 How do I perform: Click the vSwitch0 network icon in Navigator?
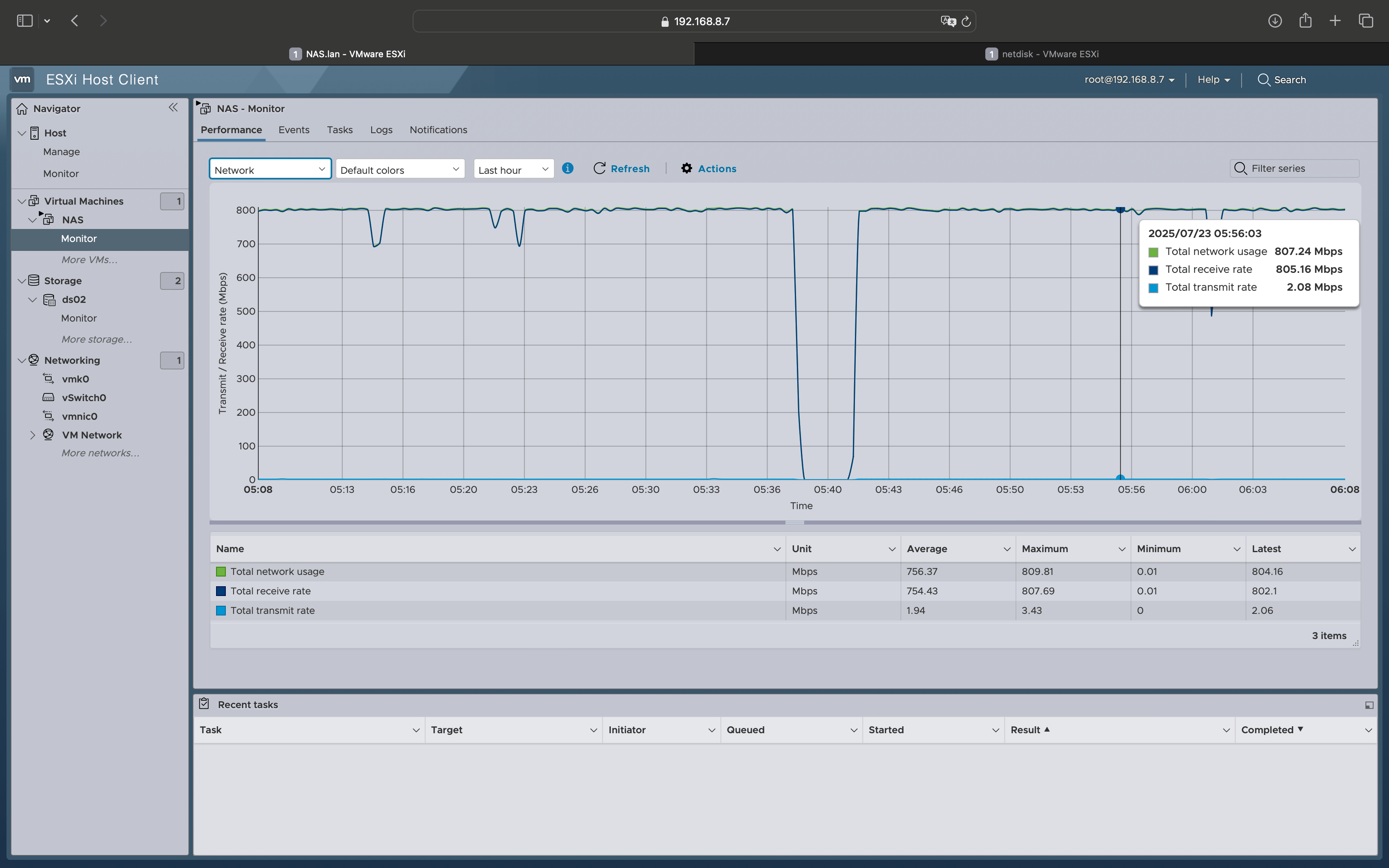coord(49,397)
